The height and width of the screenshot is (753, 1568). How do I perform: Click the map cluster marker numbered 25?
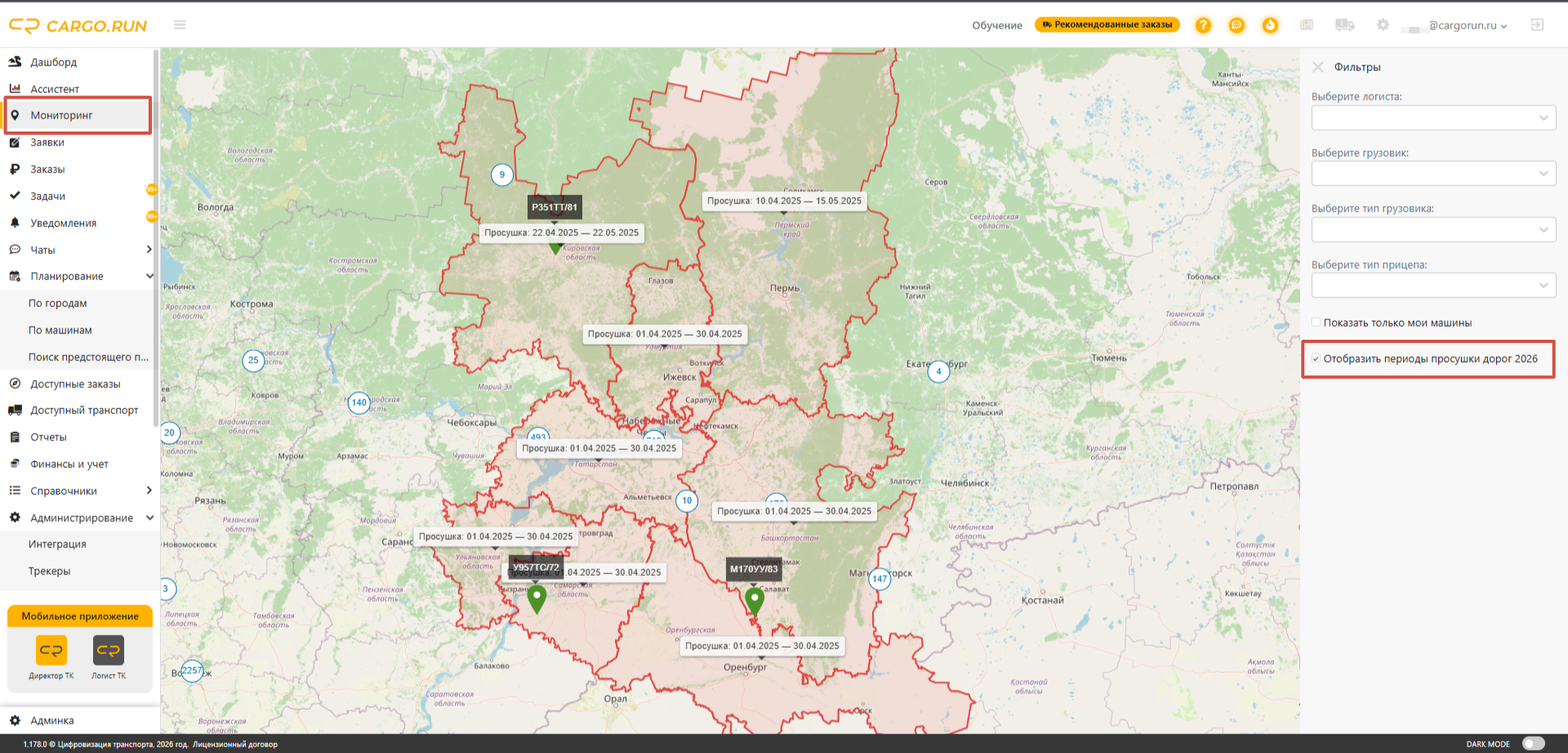pos(253,360)
